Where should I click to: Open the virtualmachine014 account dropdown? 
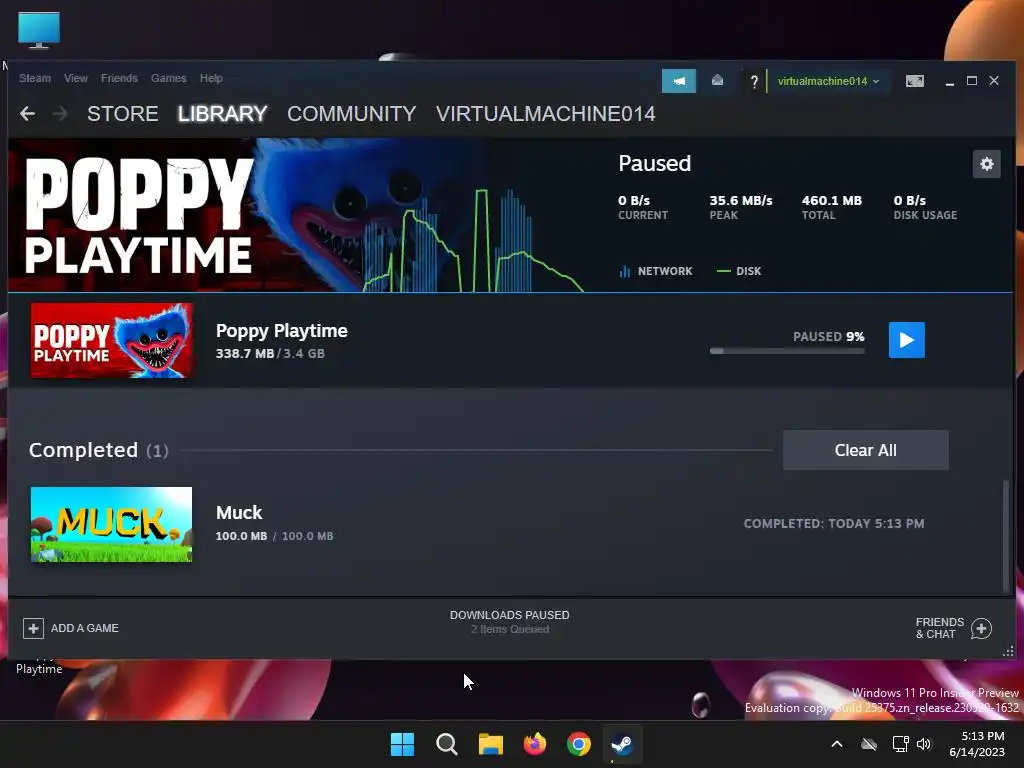tap(828, 81)
